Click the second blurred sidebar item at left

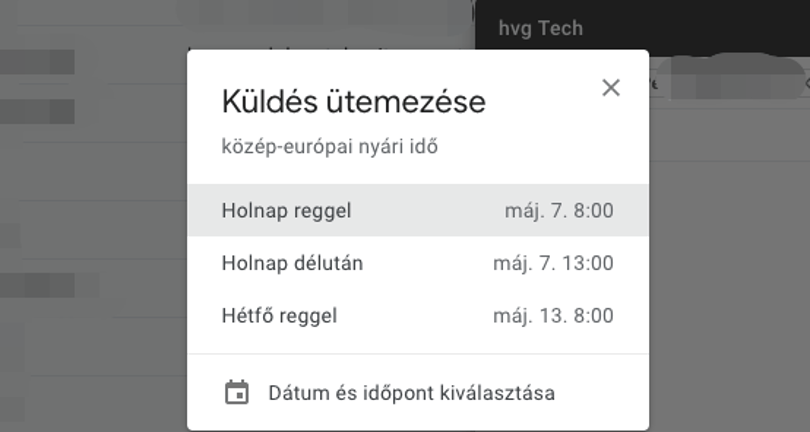coord(37,112)
